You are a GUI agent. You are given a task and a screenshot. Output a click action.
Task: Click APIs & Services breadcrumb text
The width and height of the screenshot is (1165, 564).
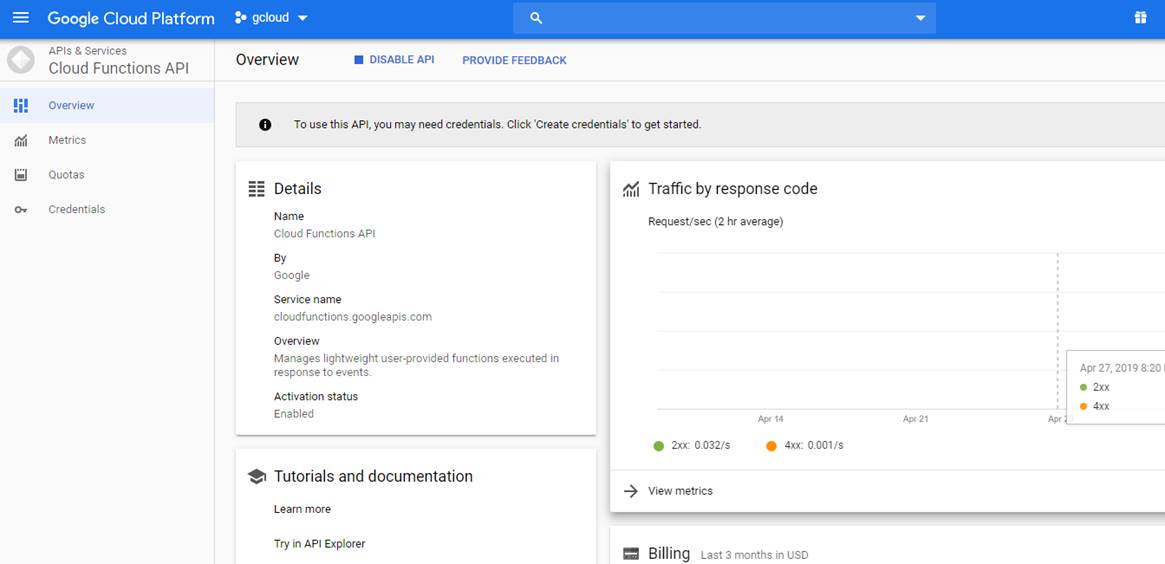88,51
